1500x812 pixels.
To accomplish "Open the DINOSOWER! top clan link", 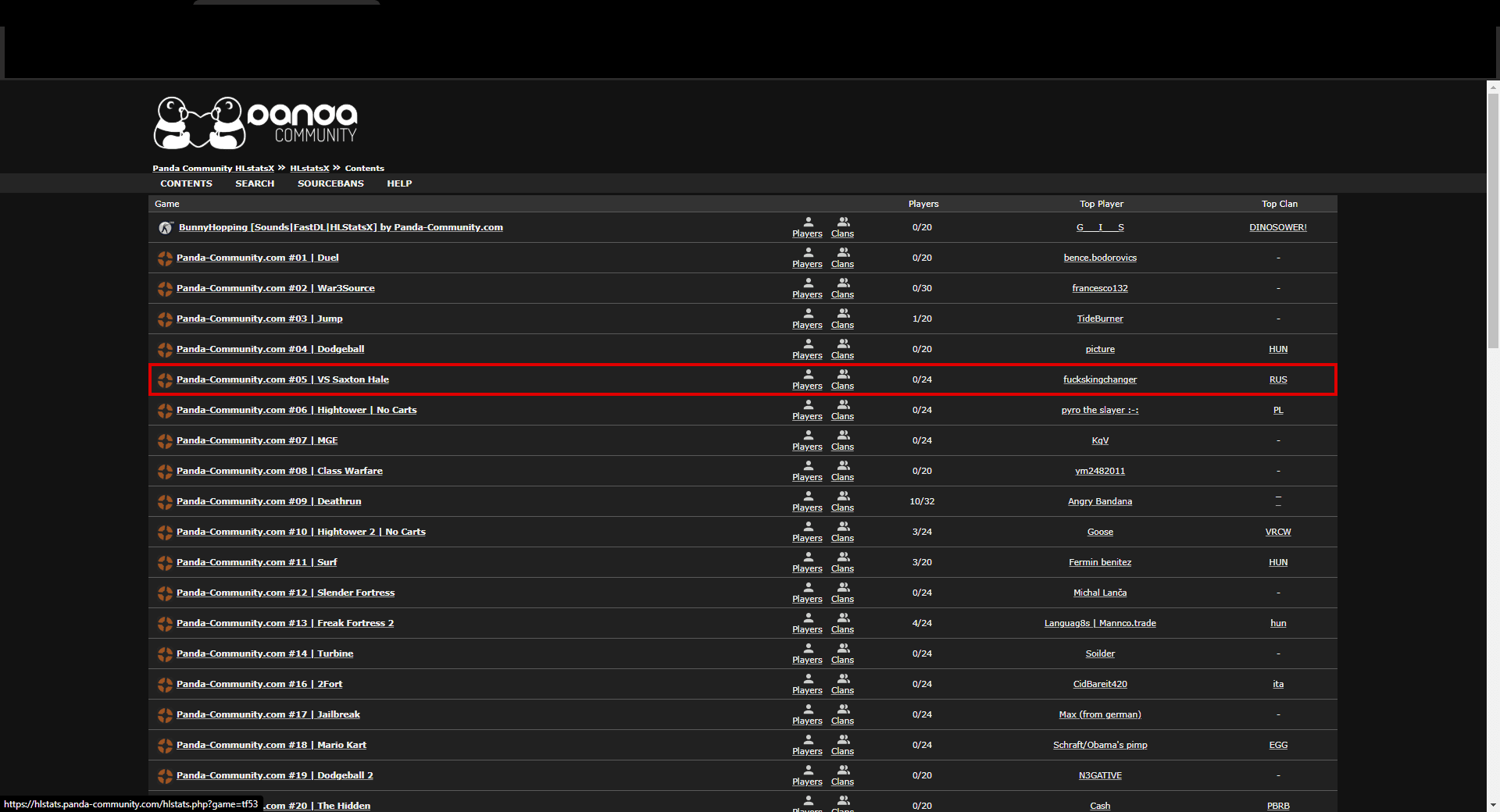I will pos(1277,227).
